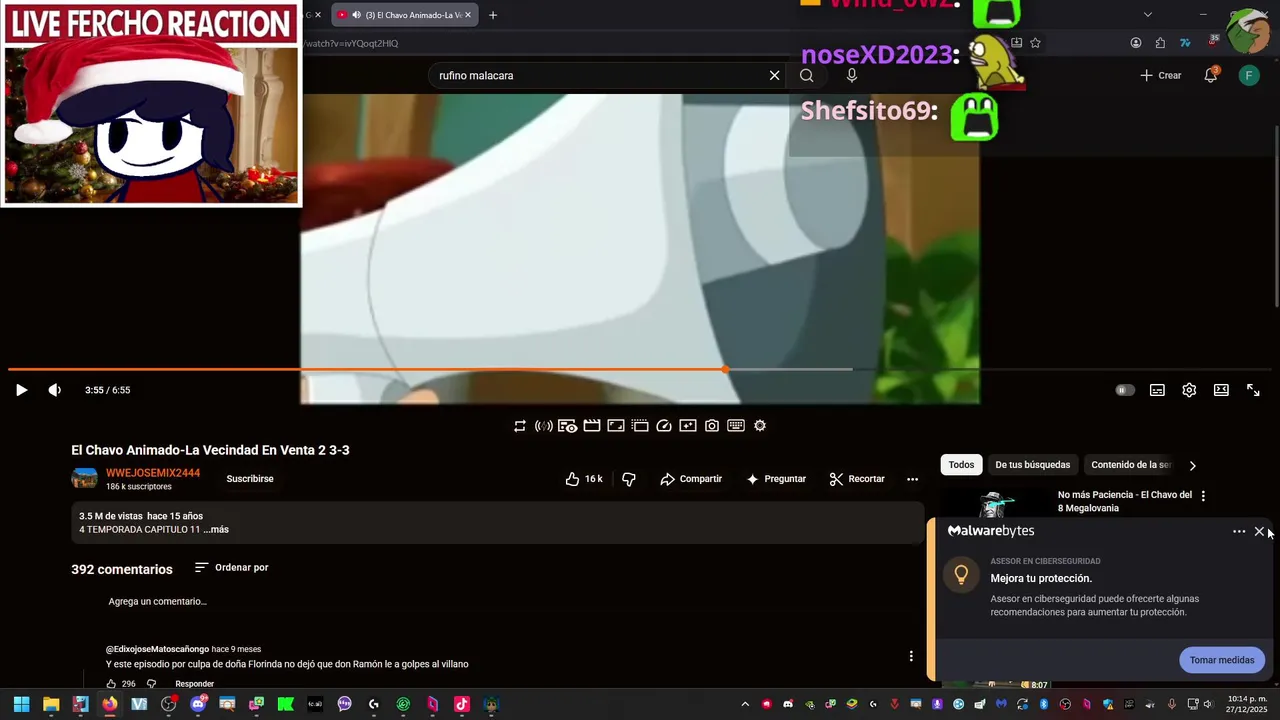Click 'Tomar medidas' in Malwarebytes popup
This screenshot has height=720, width=1280.
1221,660
